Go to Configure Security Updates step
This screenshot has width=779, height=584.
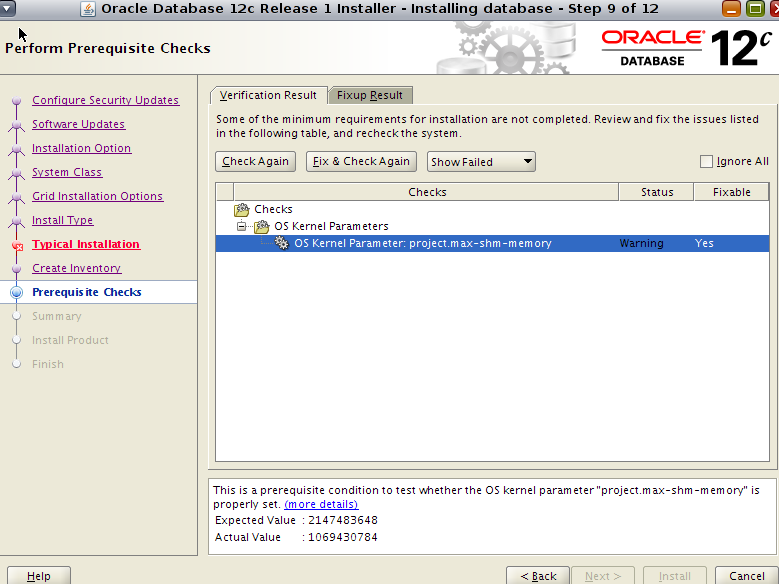105,100
